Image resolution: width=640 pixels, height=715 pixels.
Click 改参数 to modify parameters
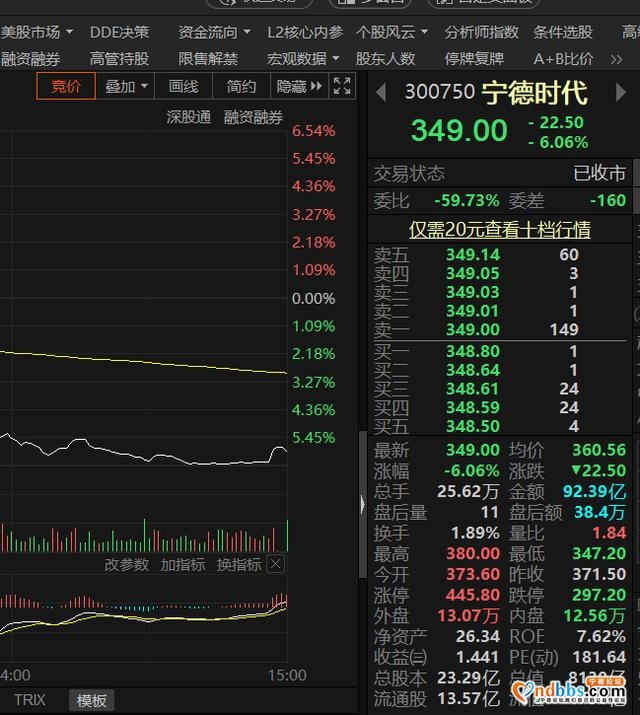127,565
